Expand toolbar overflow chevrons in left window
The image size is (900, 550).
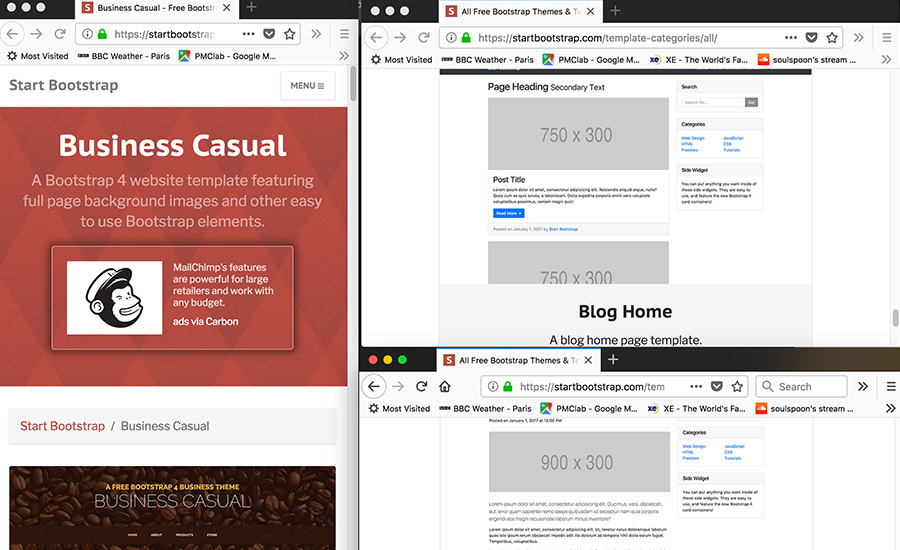pos(316,34)
